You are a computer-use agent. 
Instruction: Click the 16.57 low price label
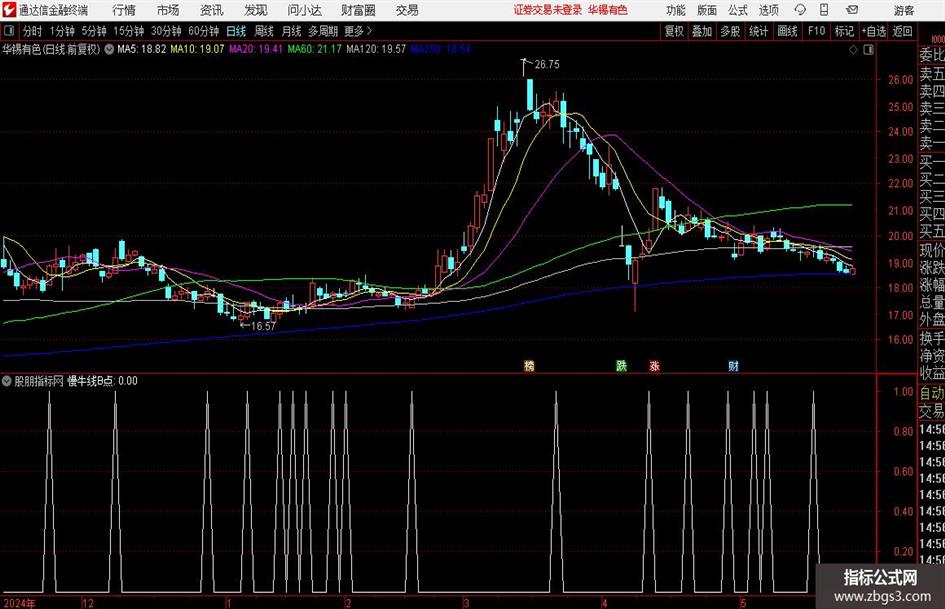(263, 326)
